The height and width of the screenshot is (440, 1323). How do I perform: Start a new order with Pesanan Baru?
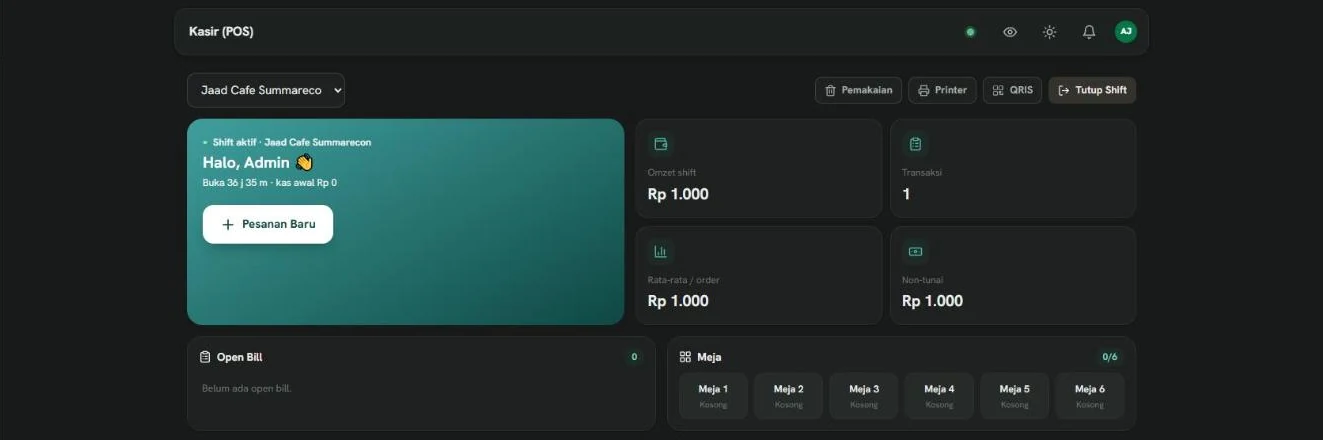(268, 224)
